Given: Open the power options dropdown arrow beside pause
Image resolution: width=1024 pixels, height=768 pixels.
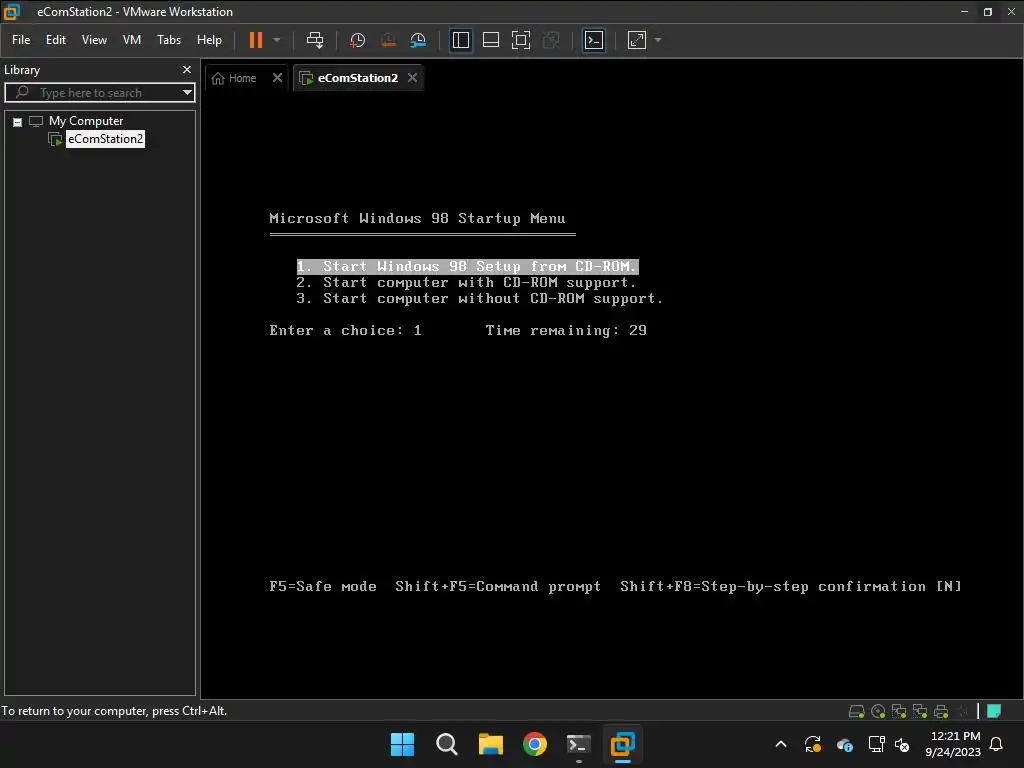Looking at the screenshot, I should [x=277, y=40].
